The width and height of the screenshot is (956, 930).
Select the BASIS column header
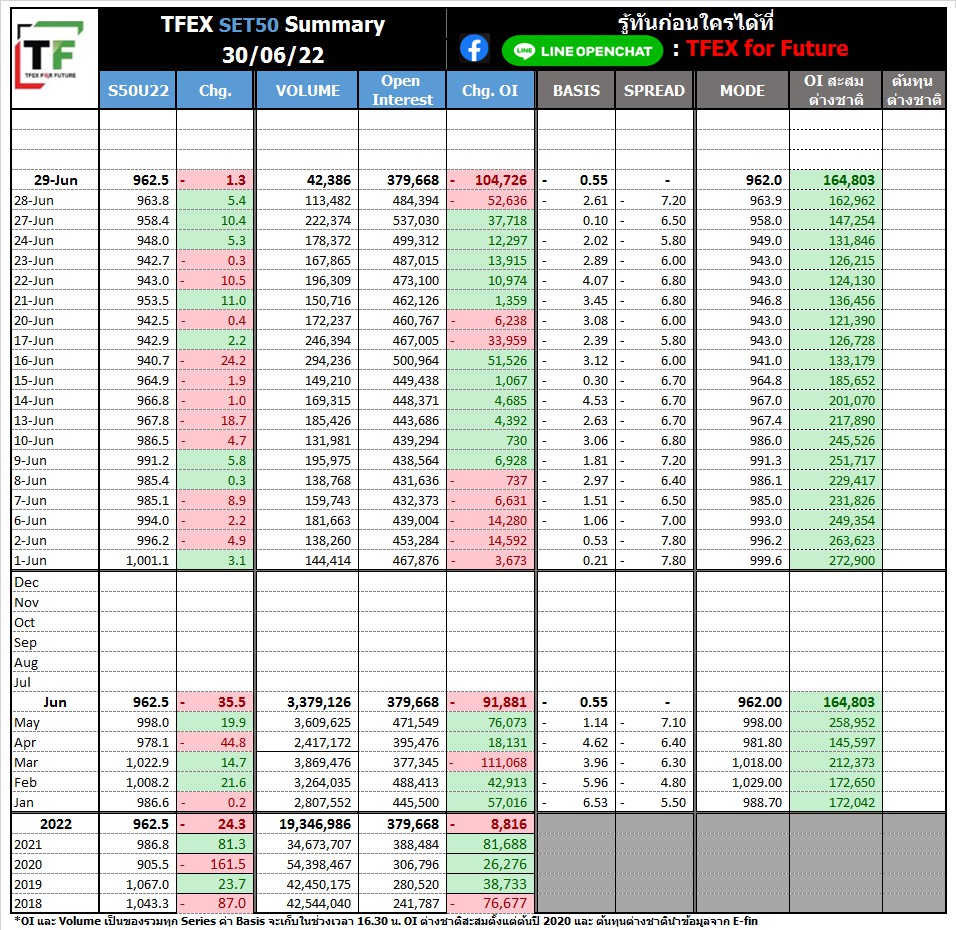(x=576, y=90)
